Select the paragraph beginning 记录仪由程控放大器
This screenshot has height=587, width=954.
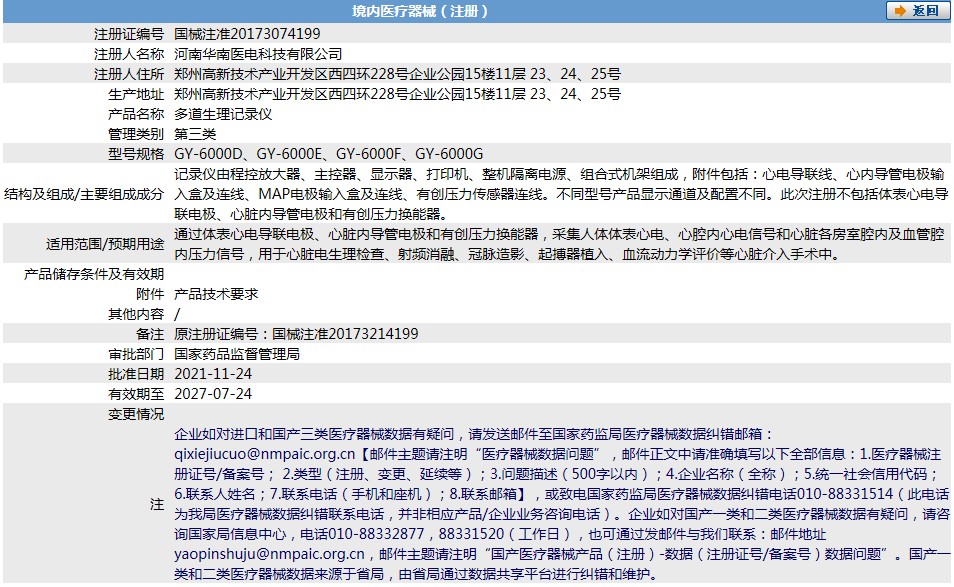pyautogui.click(x=562, y=194)
